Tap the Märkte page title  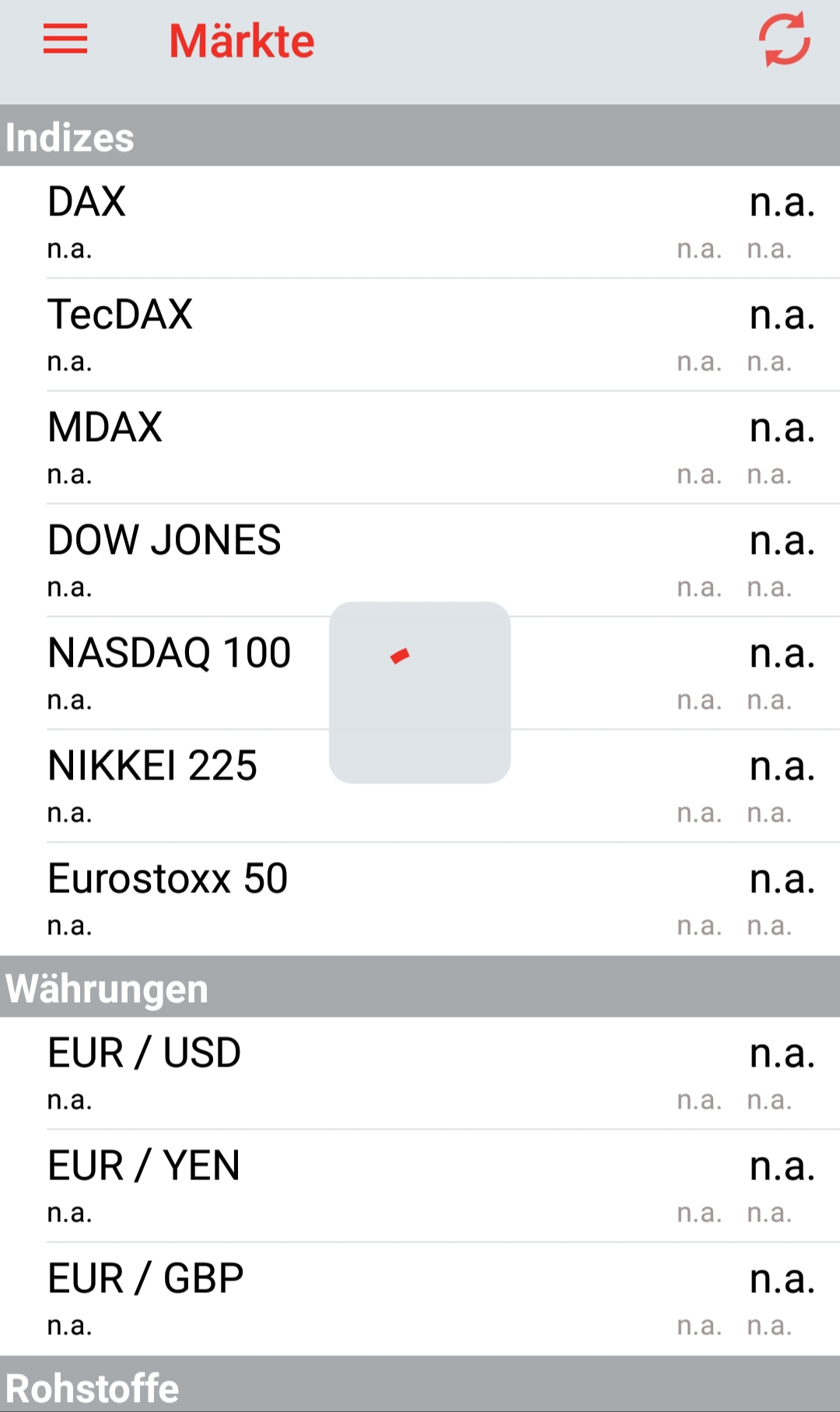pyautogui.click(x=242, y=40)
